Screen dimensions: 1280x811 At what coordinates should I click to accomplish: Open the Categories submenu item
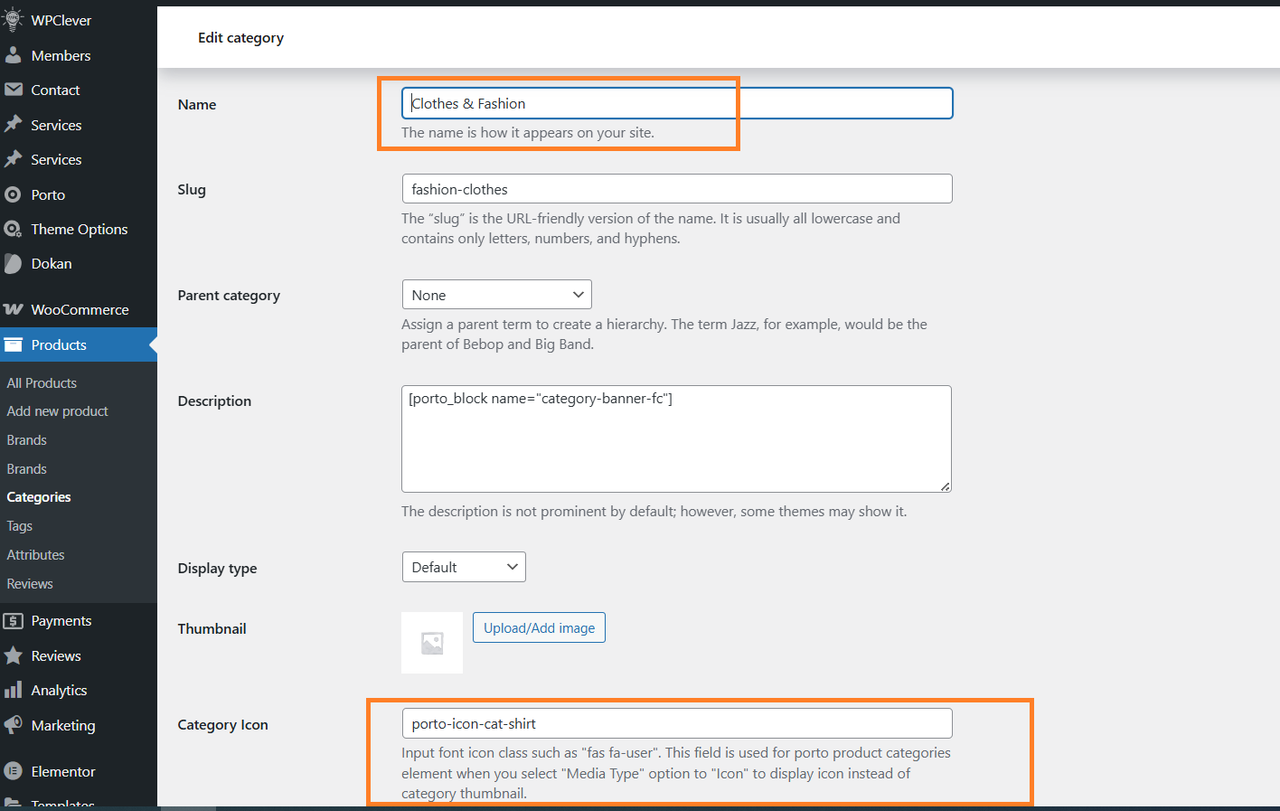point(39,497)
